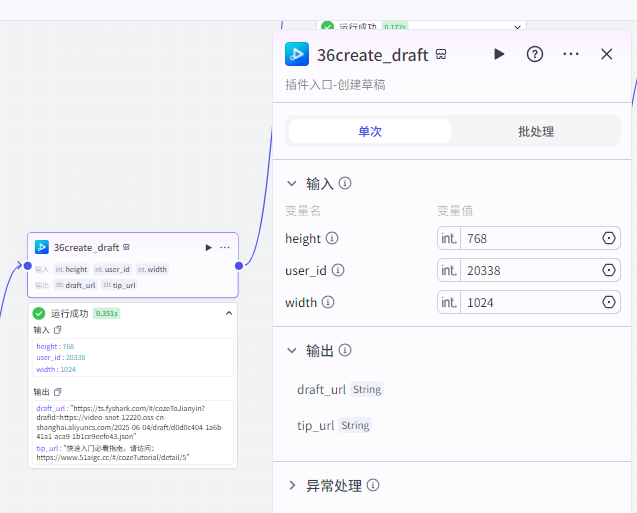This screenshot has height=513, width=637.
Task: Click height: 768 in run input
Action: click(55, 346)
